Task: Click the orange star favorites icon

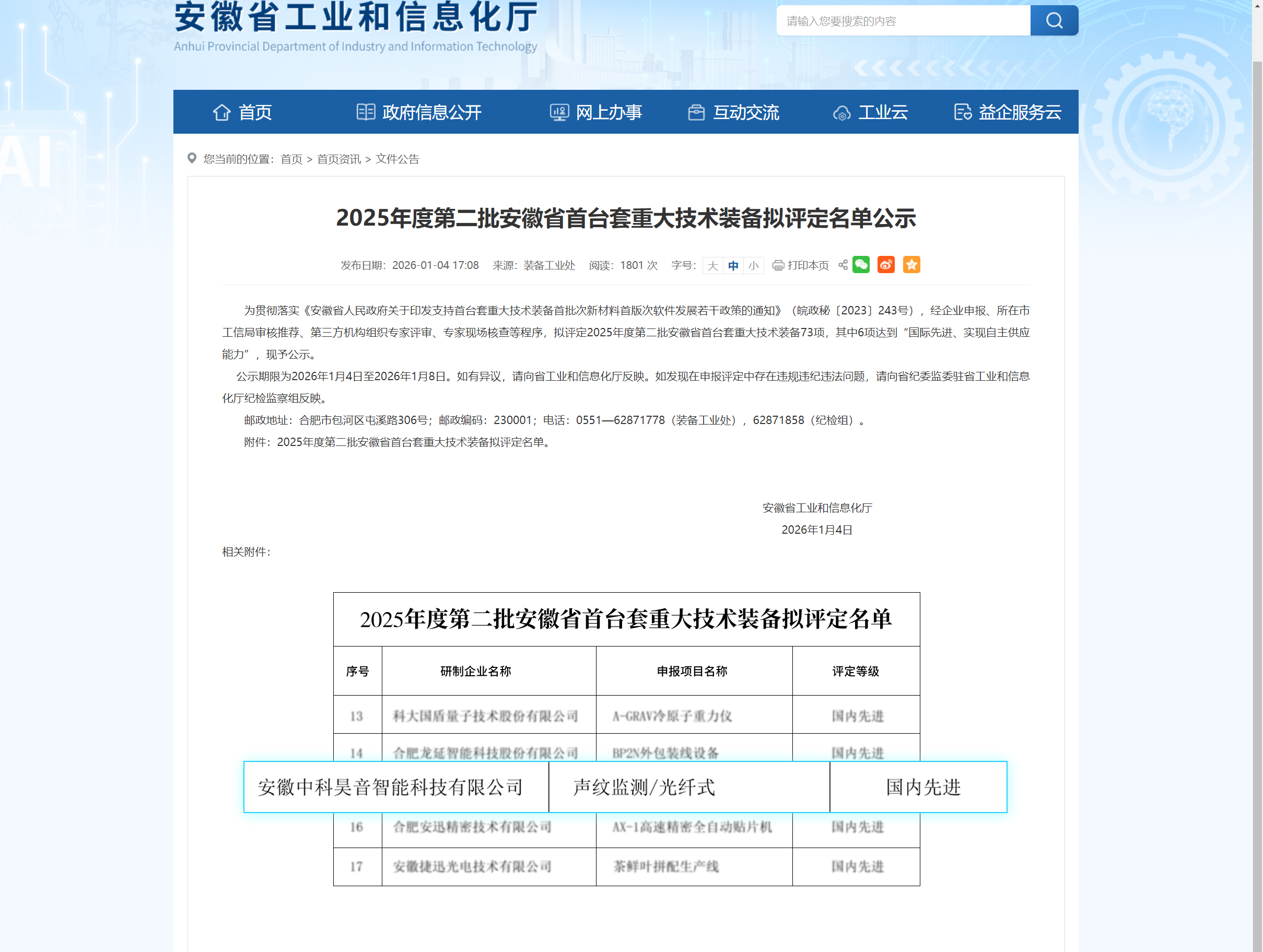Action: tap(911, 265)
